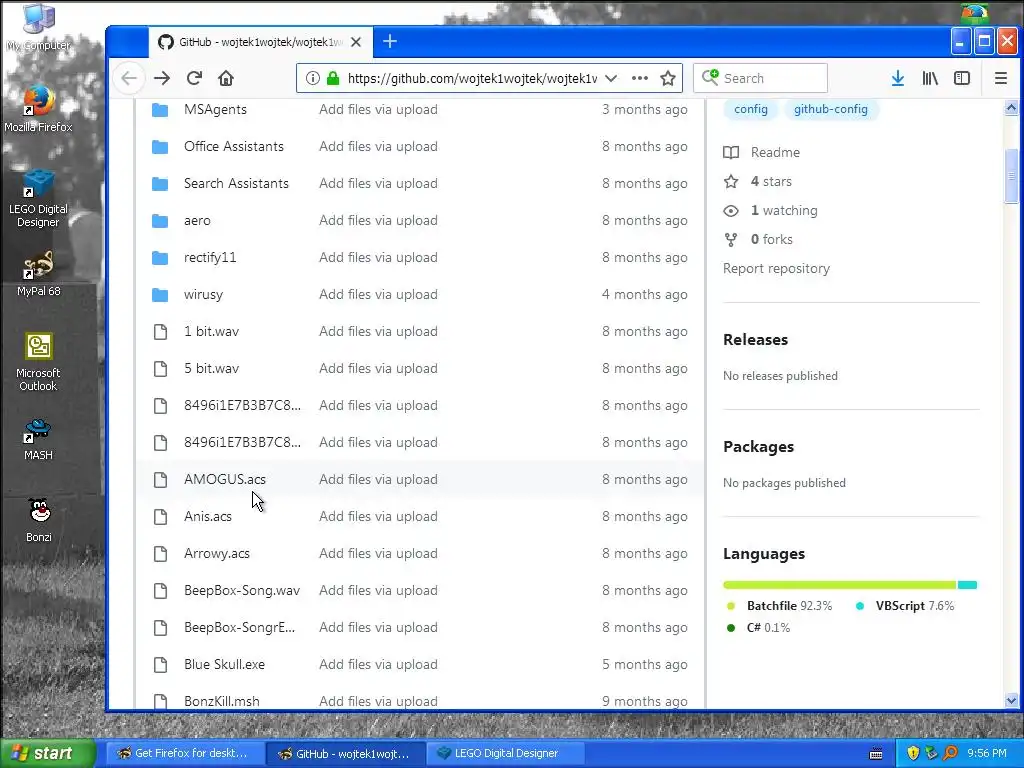This screenshot has height=768, width=1024.
Task: Bookmark this page with the star icon
Action: point(667,78)
